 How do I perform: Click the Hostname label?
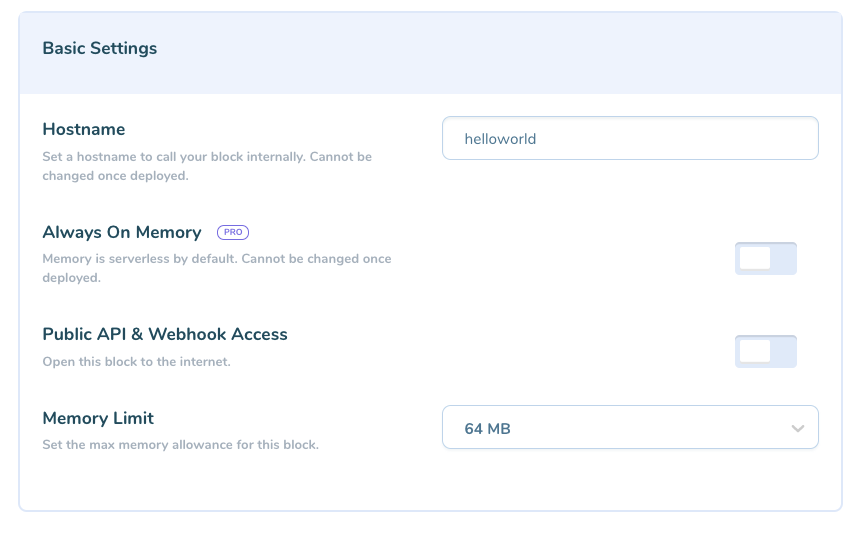84,129
